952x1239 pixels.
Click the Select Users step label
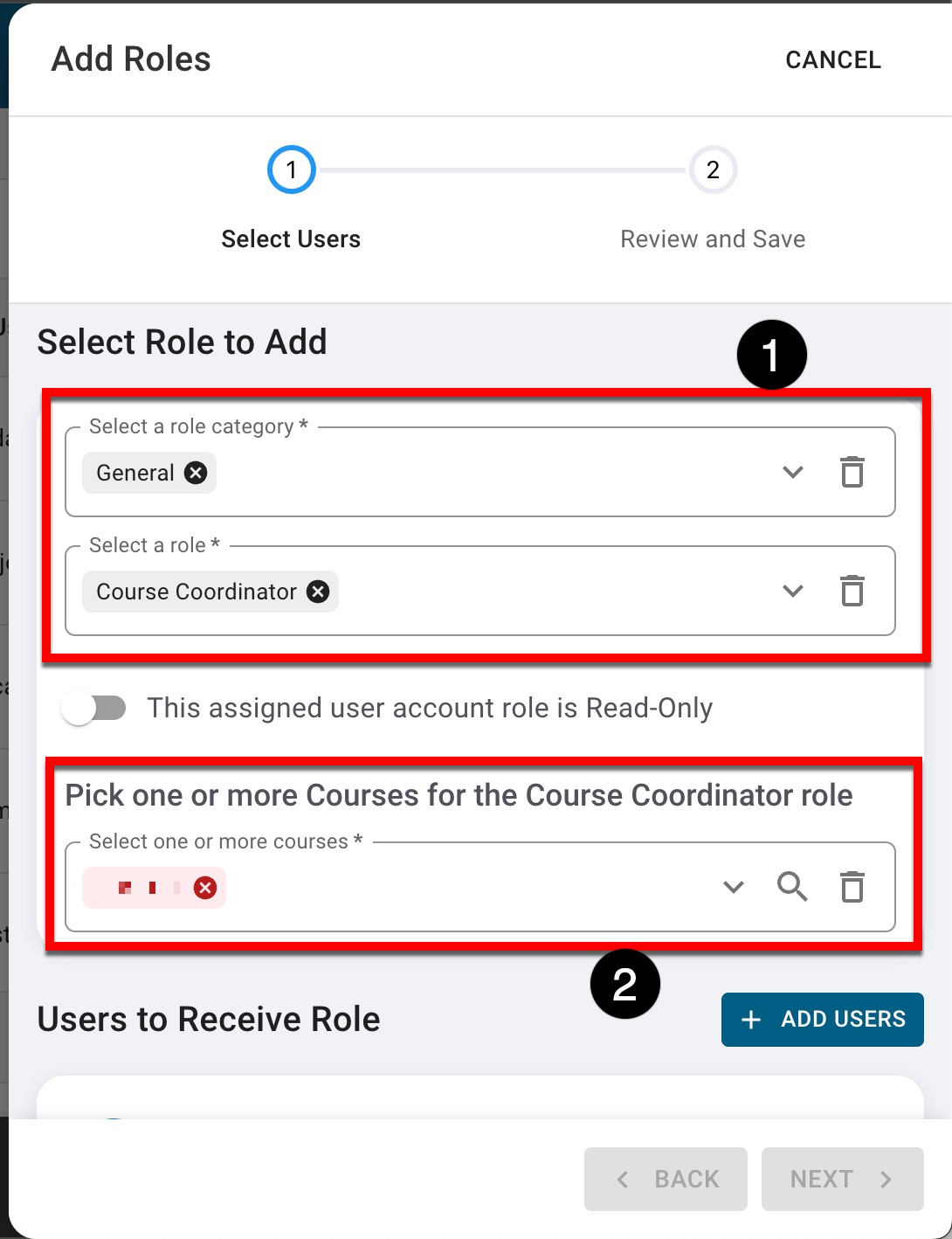[291, 239]
